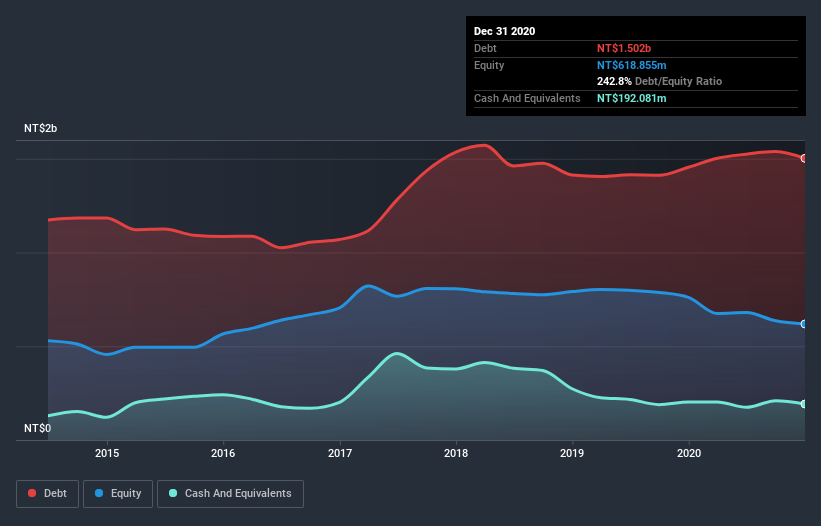This screenshot has width=821, height=526.
Task: Select the Cash end-point marker on chart
Action: coord(804,404)
